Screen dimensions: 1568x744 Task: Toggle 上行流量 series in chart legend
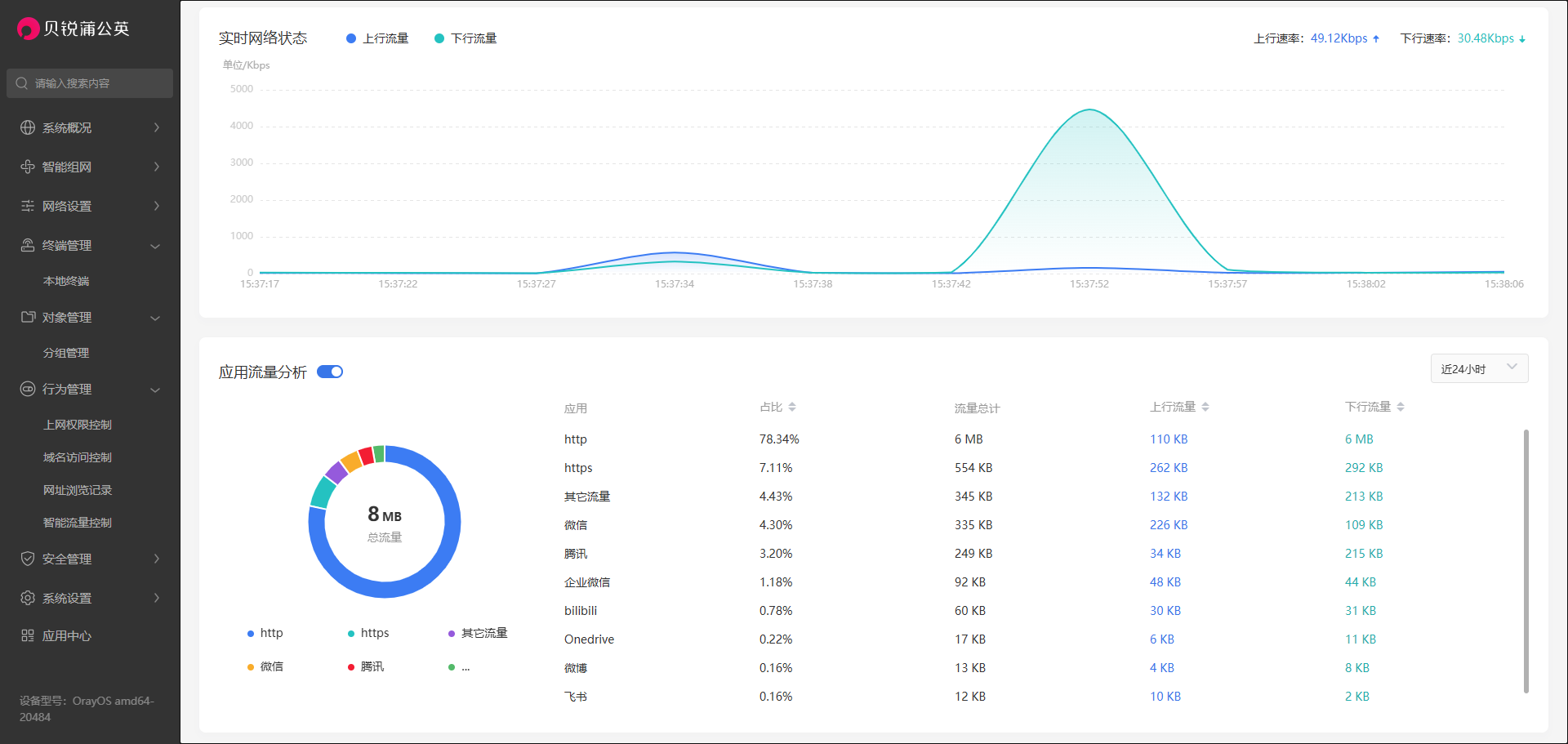[x=377, y=38]
